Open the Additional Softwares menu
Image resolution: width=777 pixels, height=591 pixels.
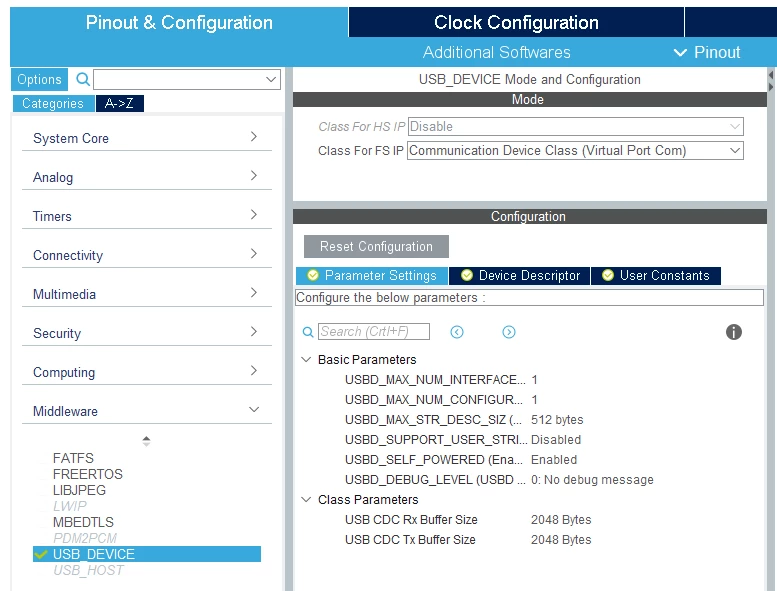[x=497, y=53]
